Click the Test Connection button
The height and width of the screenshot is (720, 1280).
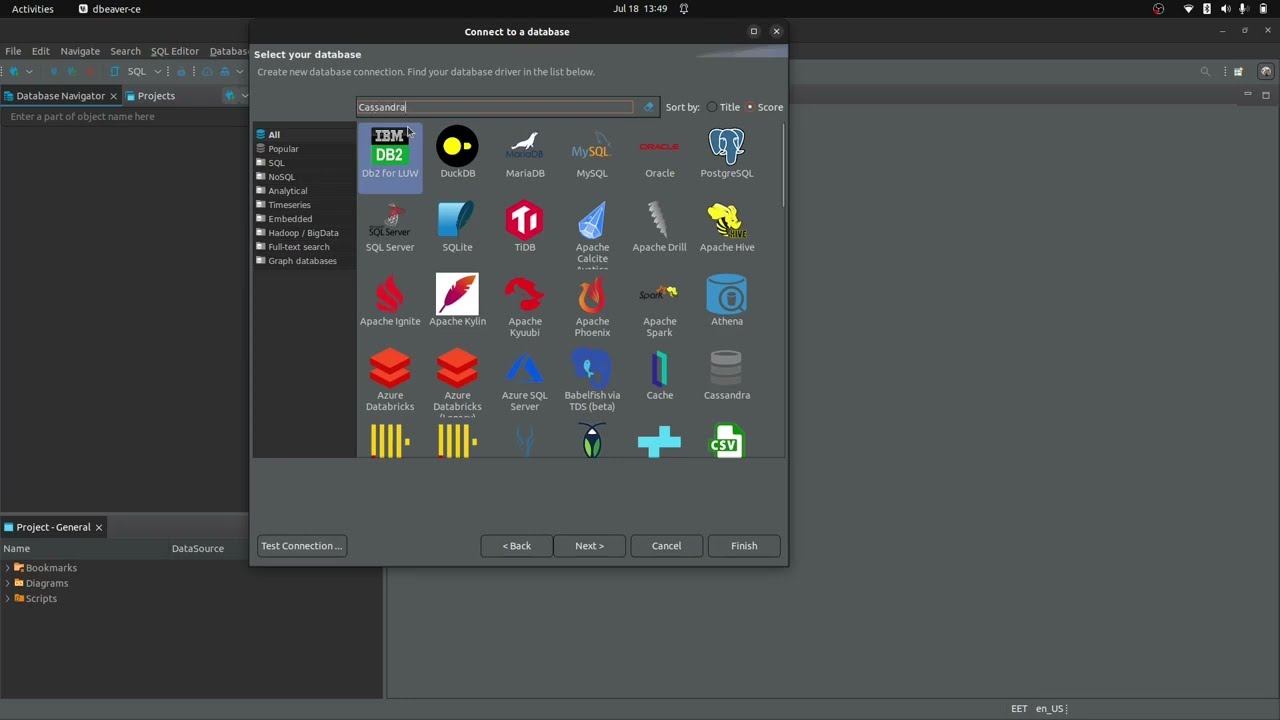tap(301, 546)
